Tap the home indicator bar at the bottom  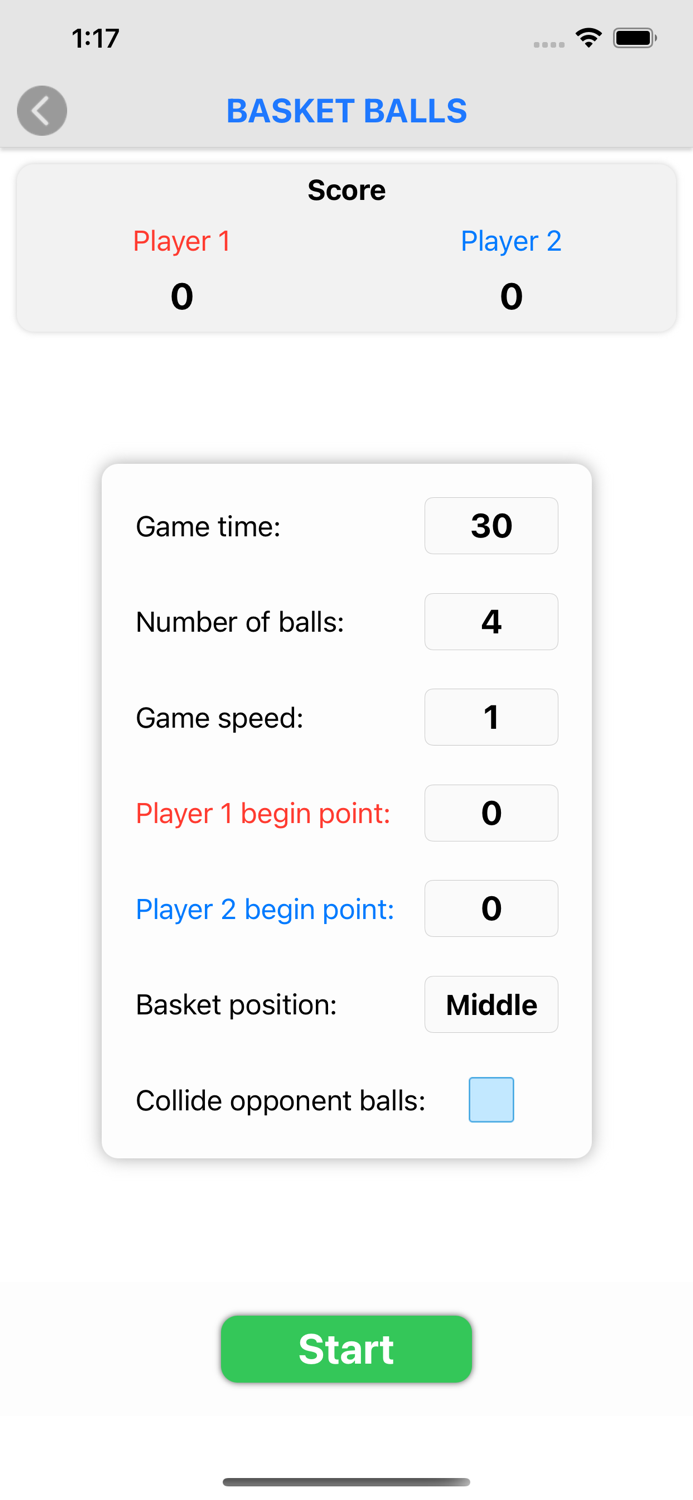[346, 1483]
